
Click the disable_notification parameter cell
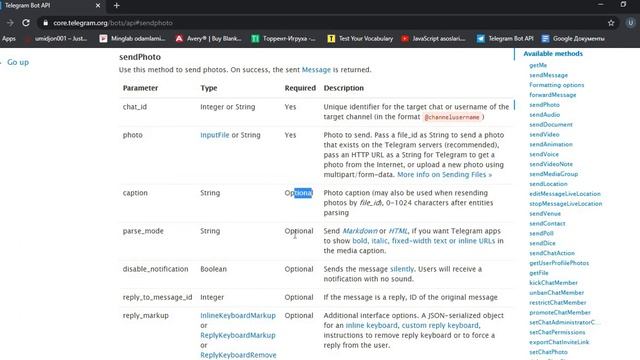pos(156,269)
